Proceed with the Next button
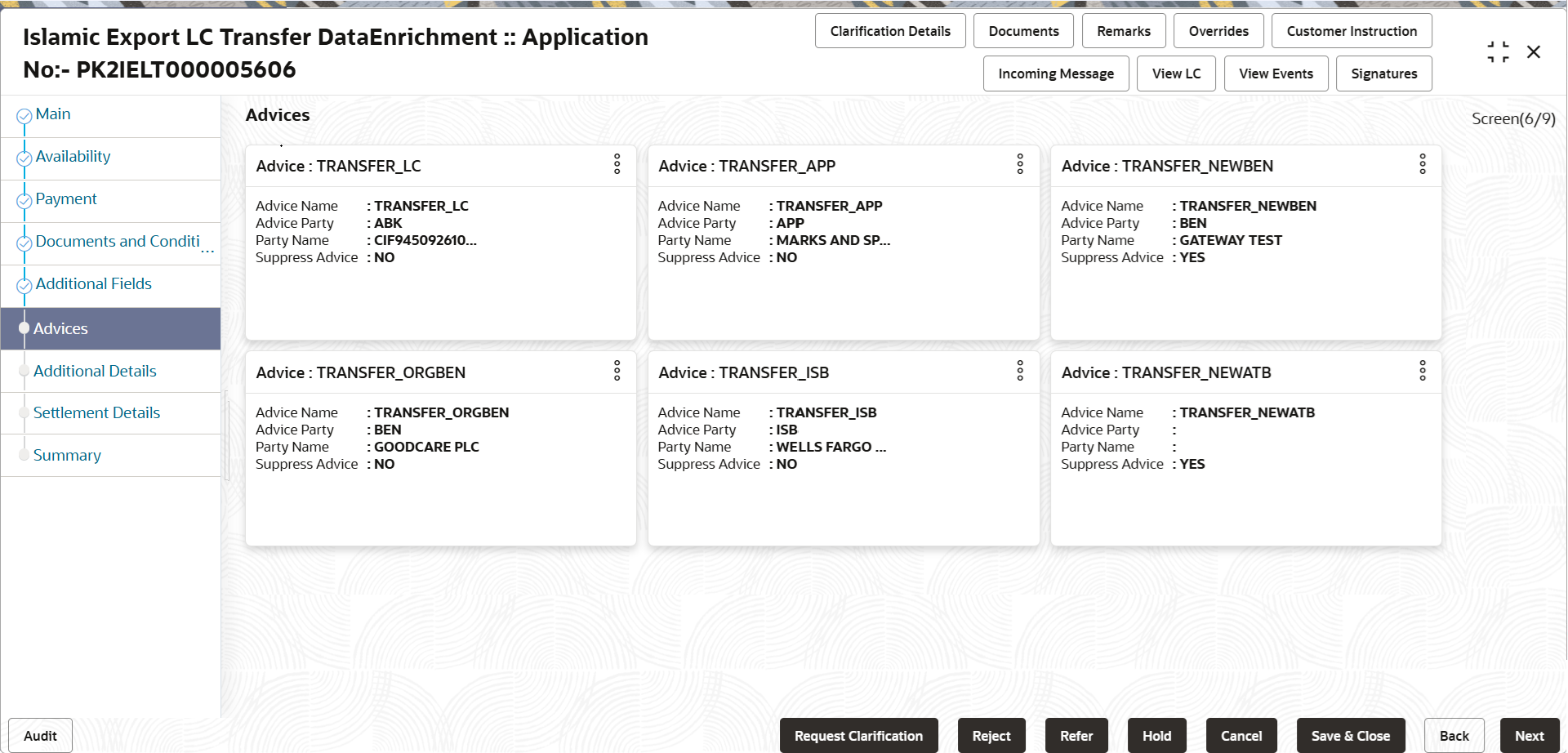 [x=1529, y=736]
